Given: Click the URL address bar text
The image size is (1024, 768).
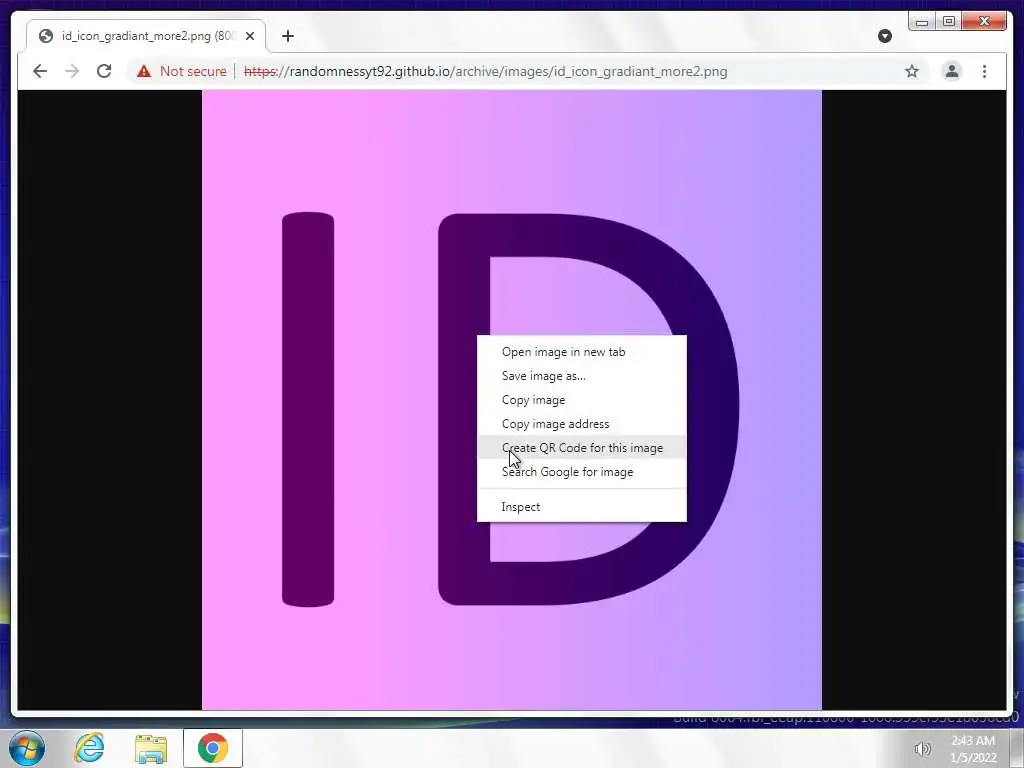Looking at the screenshot, I should (x=485, y=71).
